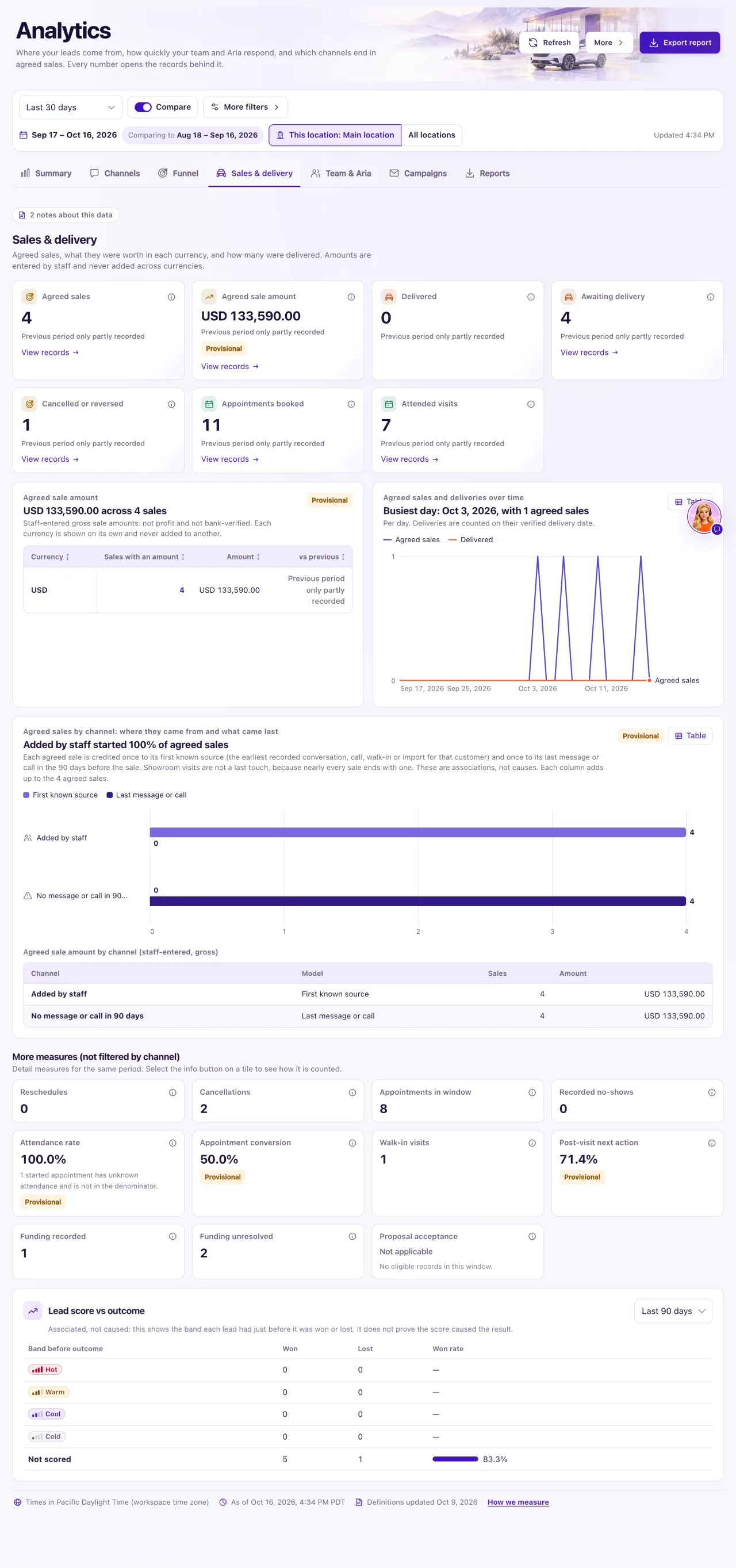Select This location: Main location

pos(335,135)
